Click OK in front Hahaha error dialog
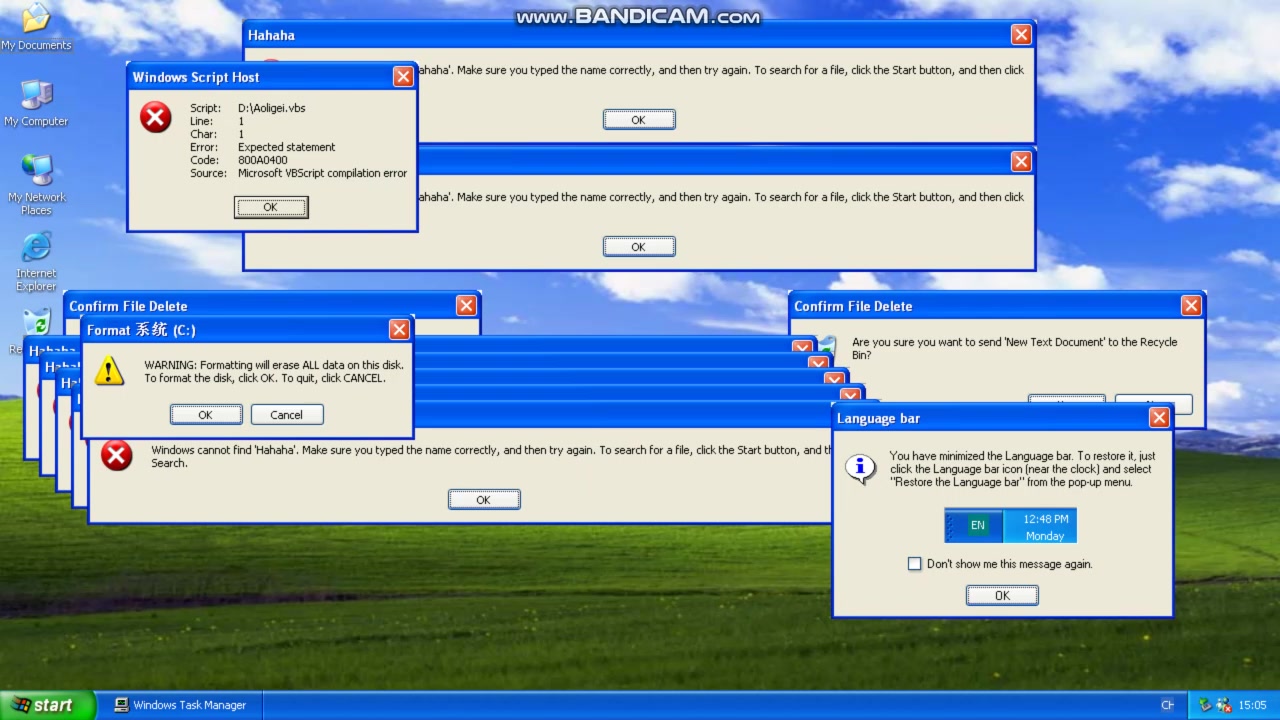The width and height of the screenshot is (1280, 720). click(484, 500)
